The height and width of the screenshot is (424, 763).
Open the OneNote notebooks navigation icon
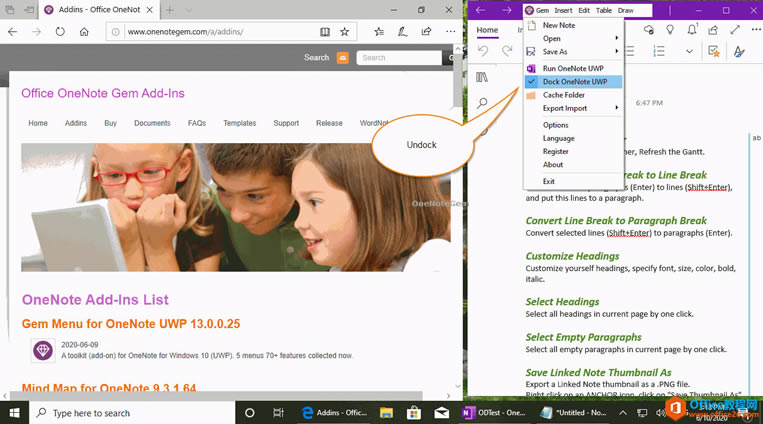click(482, 77)
